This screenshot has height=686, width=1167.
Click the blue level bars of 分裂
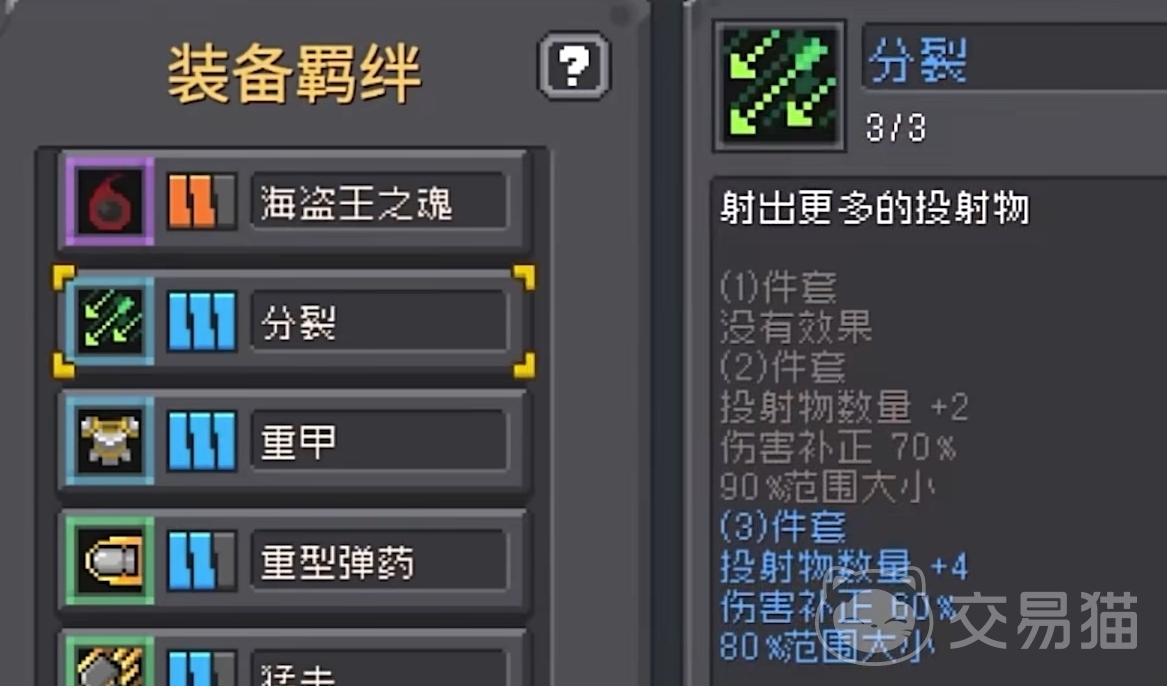202,321
